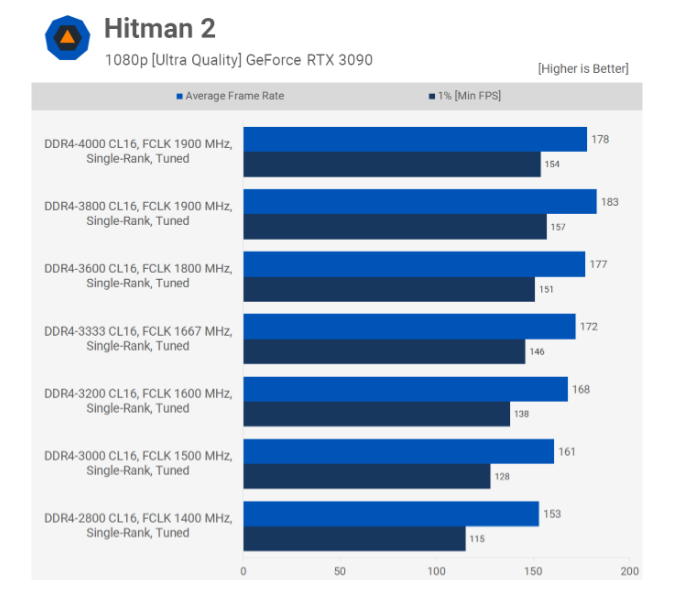The width and height of the screenshot is (675, 589).
Task: Click the DDR4-3600 average bar valued 177
Action: [414, 264]
